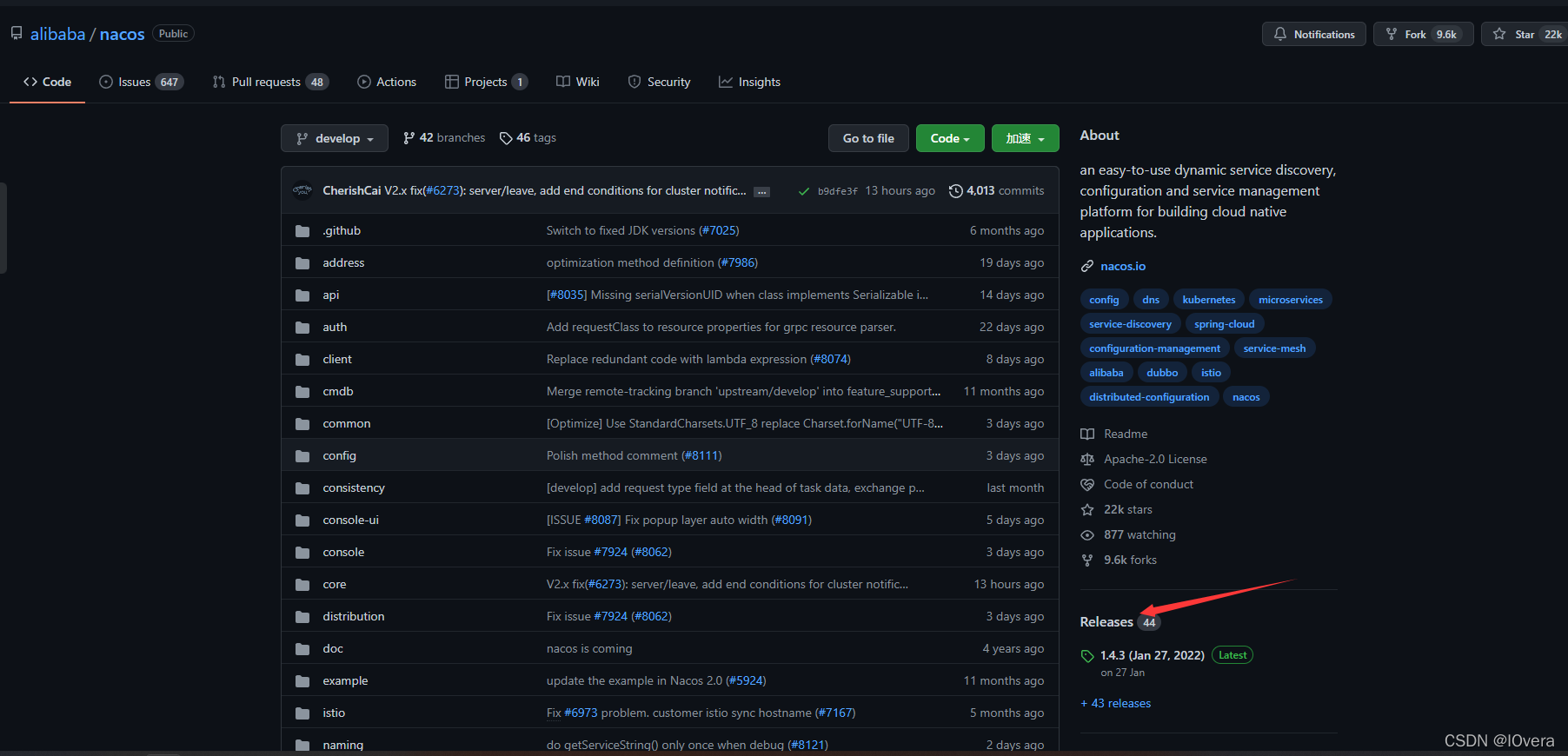
Task: Open the Actions tab
Action: [387, 82]
